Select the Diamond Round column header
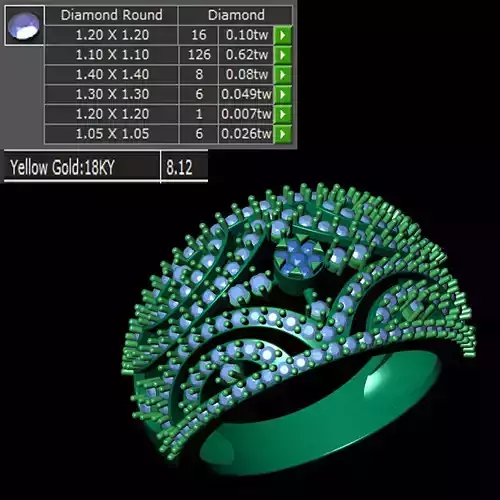Viewport: 500px width, 500px height. point(112,15)
